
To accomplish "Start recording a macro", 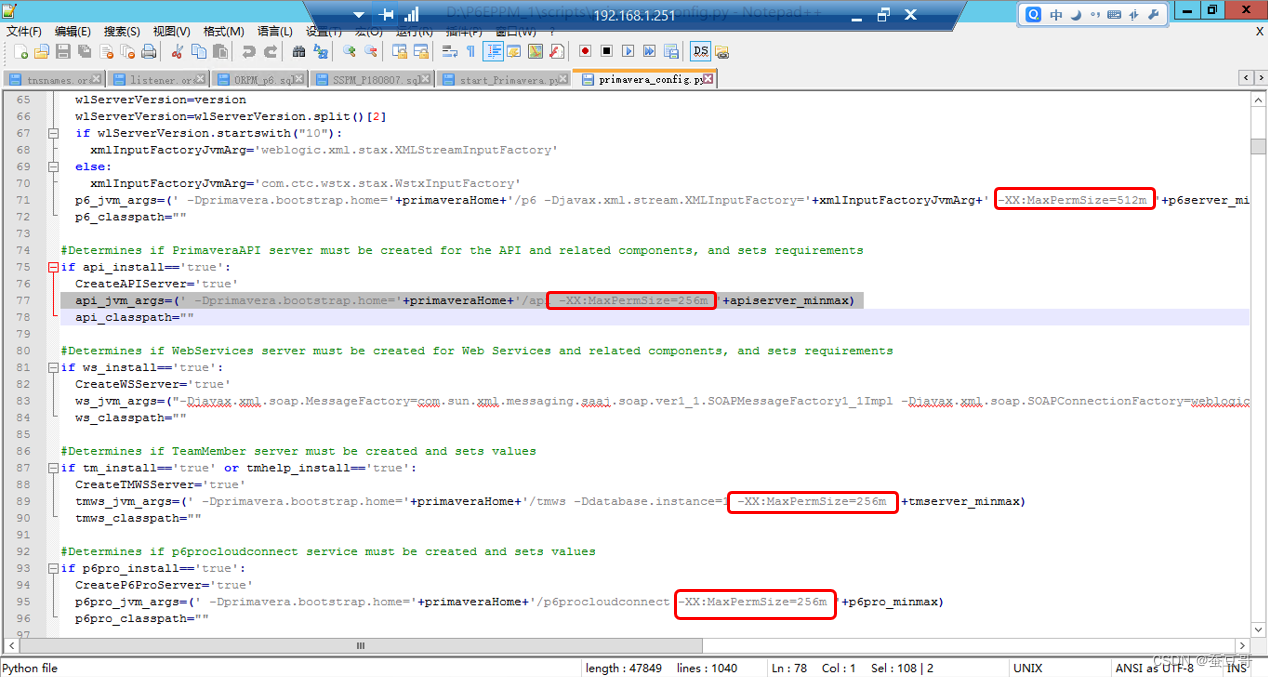I will pyautogui.click(x=585, y=52).
